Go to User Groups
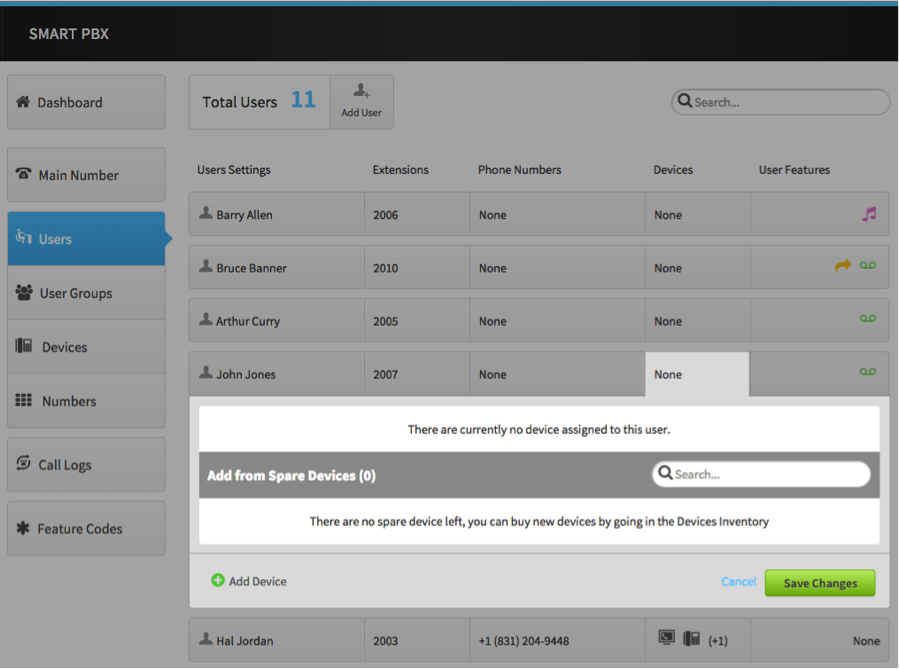This screenshot has height=669, width=899. [86, 293]
